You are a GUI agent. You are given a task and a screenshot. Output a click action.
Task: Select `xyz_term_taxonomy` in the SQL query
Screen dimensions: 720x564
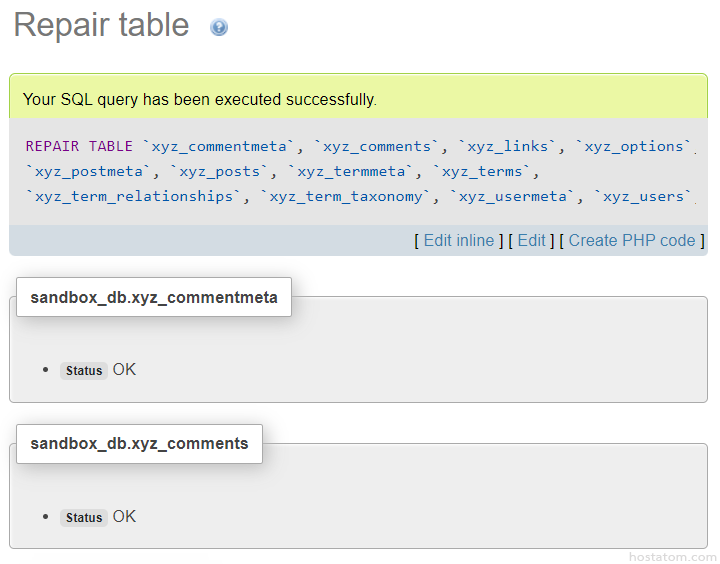tap(346, 196)
